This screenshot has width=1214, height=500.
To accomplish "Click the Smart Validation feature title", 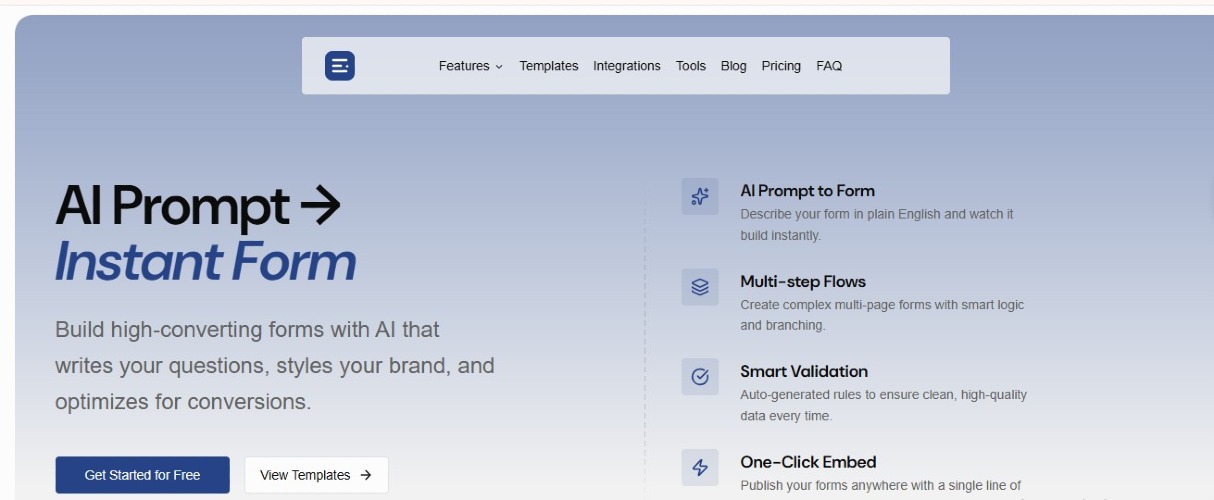I will click(803, 371).
